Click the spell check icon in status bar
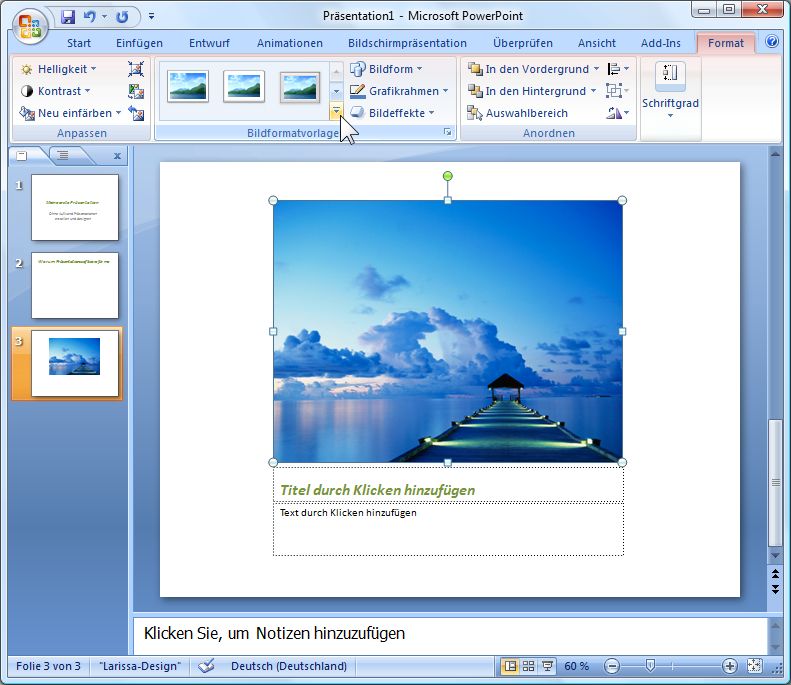 tap(206, 666)
